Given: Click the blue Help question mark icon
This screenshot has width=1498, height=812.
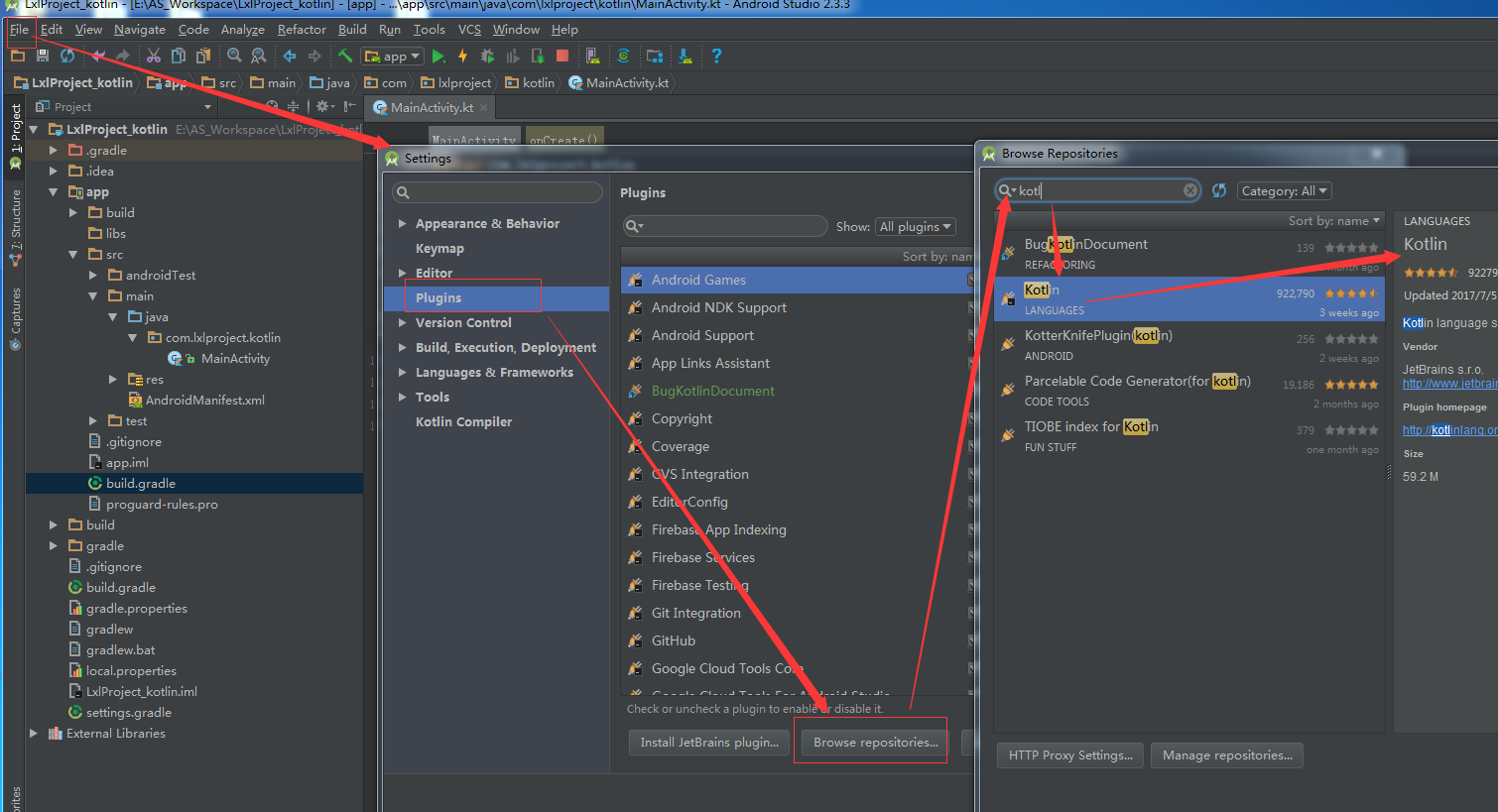Looking at the screenshot, I should coord(716,56).
